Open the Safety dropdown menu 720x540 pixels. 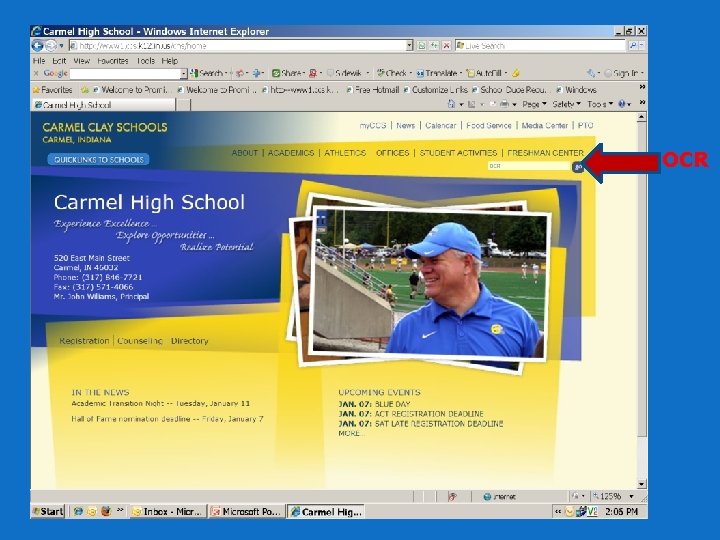(566, 104)
